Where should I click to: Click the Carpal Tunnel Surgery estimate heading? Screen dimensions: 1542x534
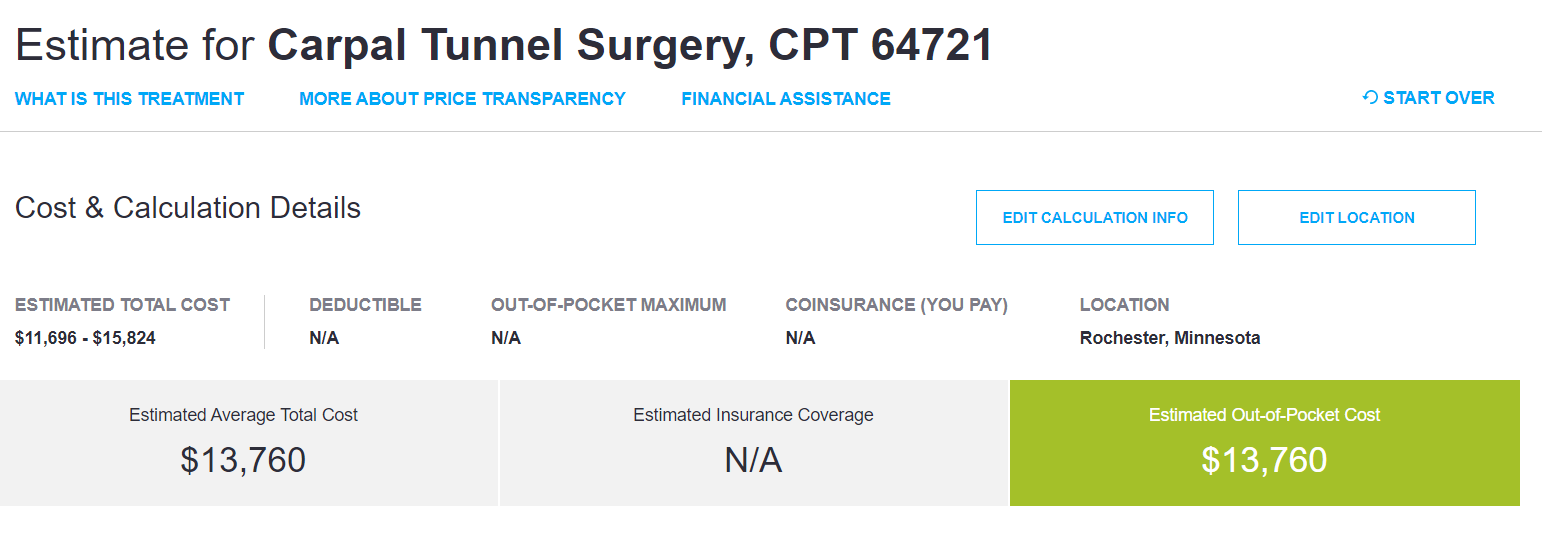[504, 45]
